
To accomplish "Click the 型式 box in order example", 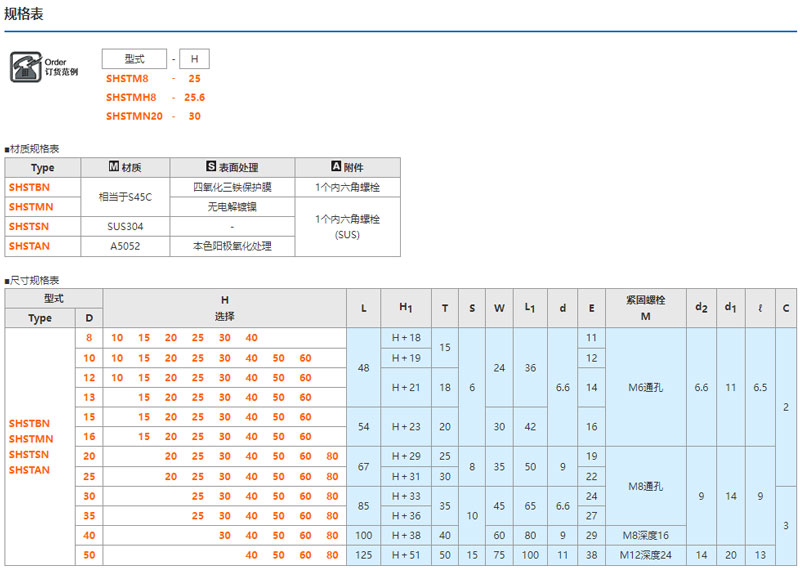I will pos(134,59).
